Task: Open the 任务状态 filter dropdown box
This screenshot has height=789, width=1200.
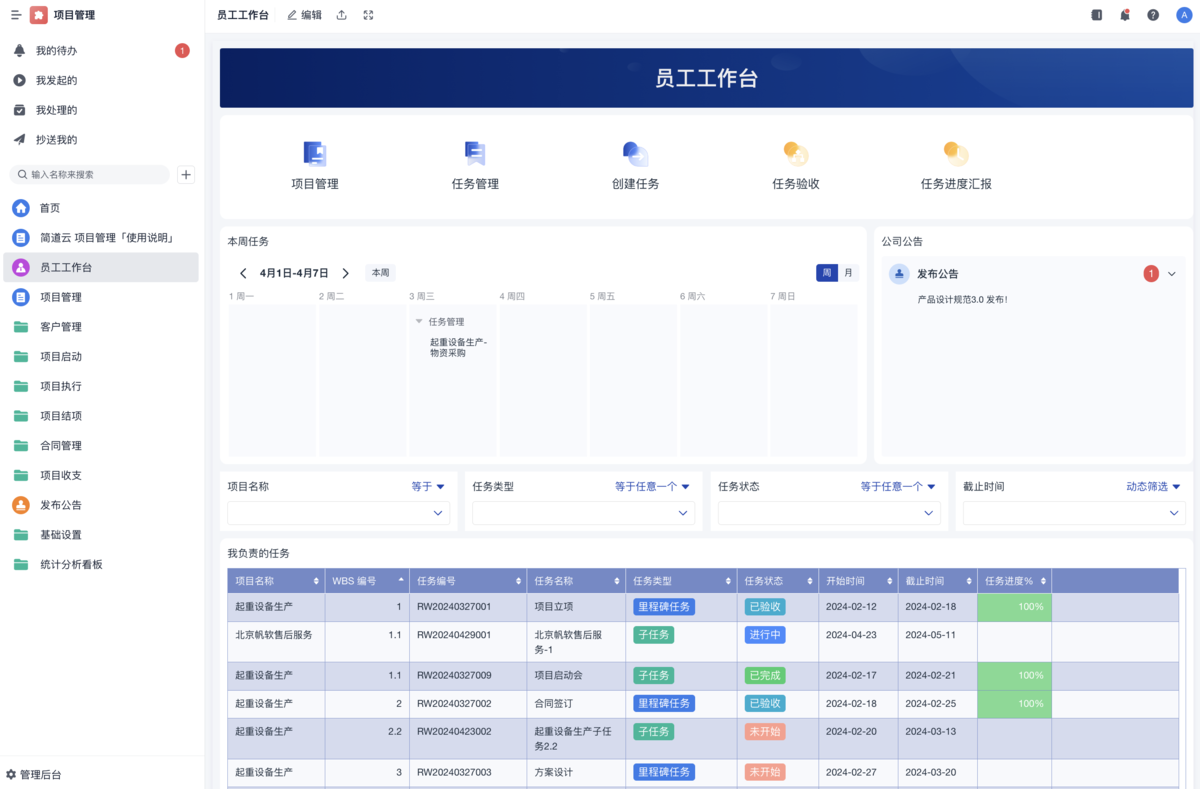Action: pyautogui.click(x=828, y=512)
